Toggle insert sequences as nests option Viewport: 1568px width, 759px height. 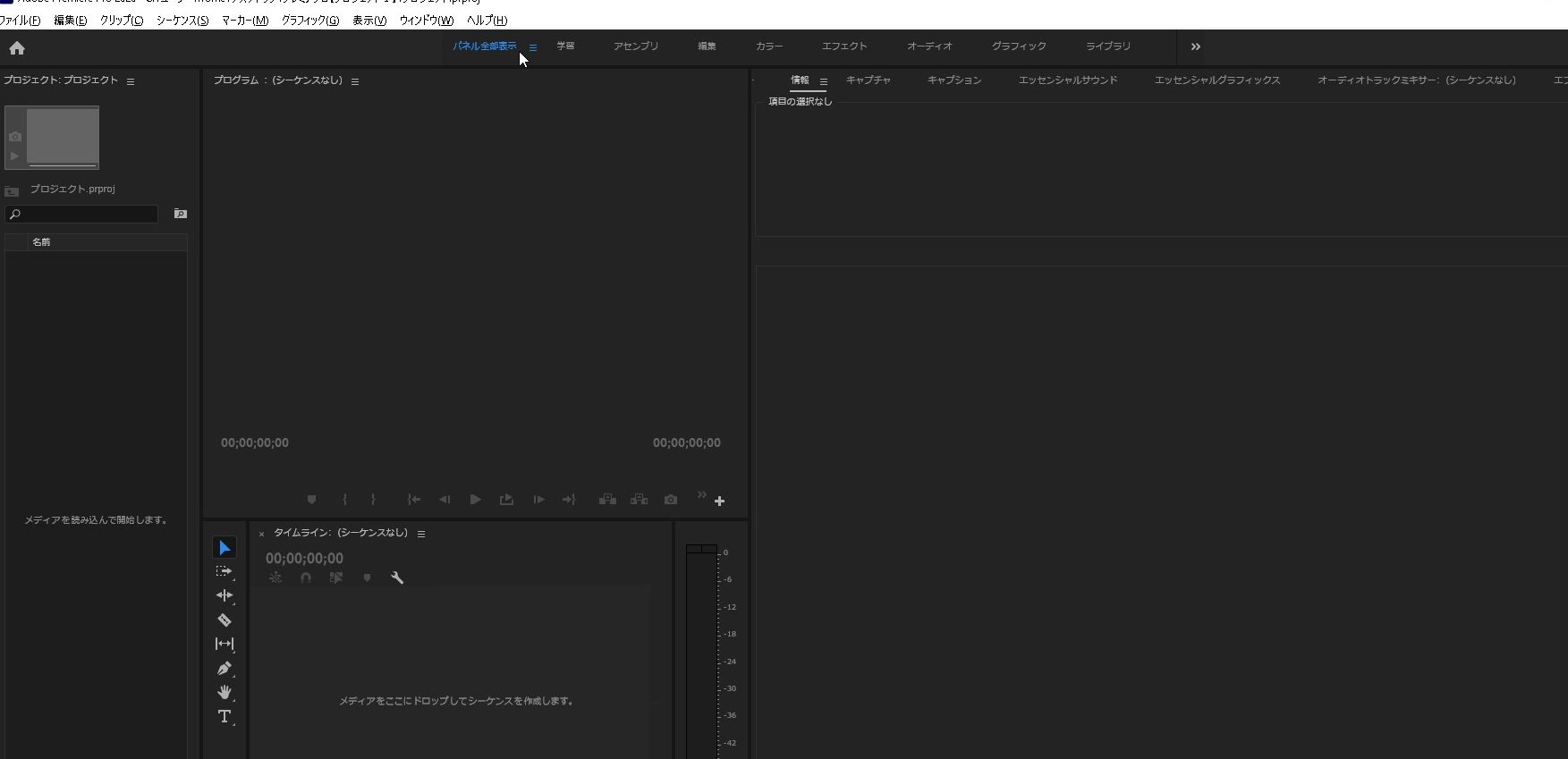pos(275,578)
